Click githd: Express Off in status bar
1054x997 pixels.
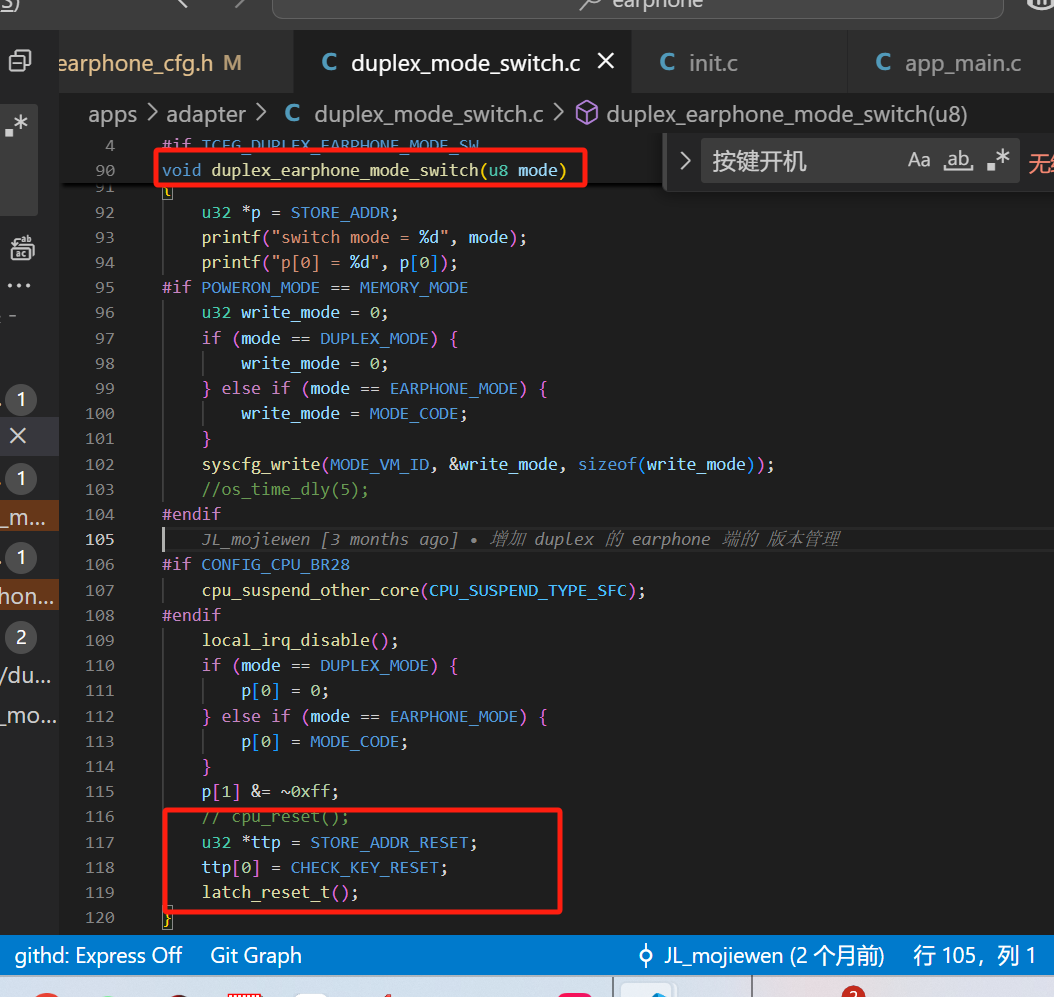click(98, 955)
